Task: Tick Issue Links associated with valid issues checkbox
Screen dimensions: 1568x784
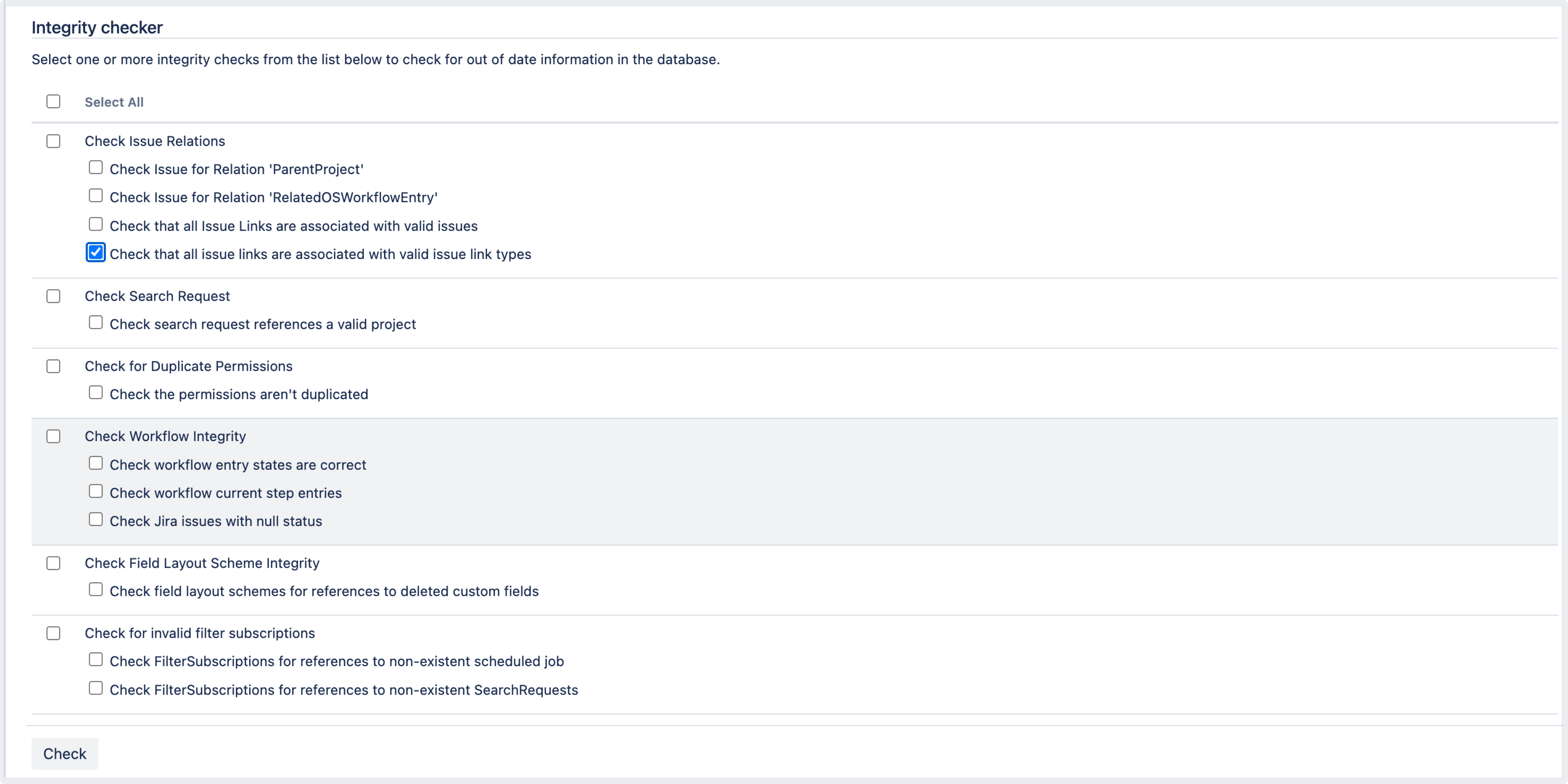Action: [x=95, y=224]
